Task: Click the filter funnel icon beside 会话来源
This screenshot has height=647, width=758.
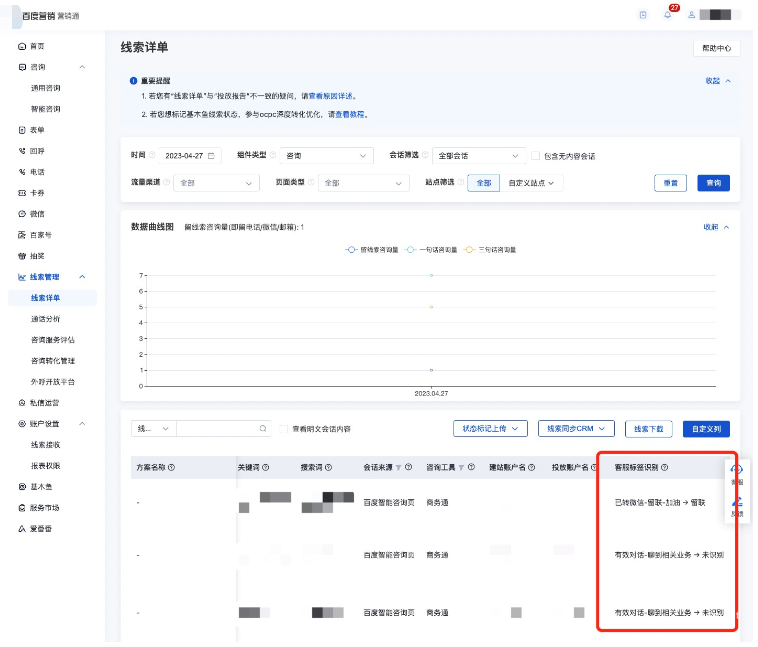Action: [397, 467]
